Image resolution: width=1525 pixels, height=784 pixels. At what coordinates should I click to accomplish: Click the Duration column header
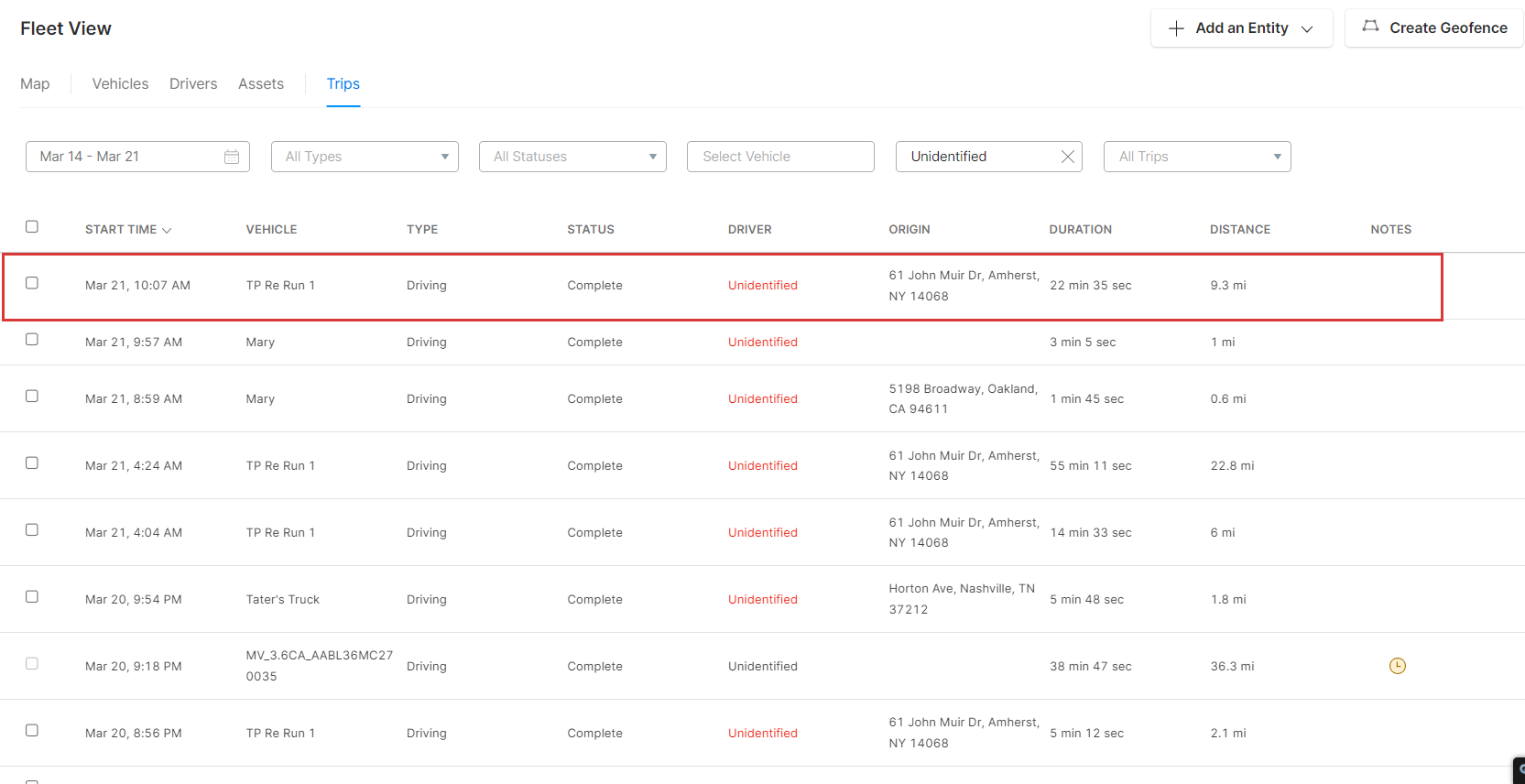pos(1081,230)
